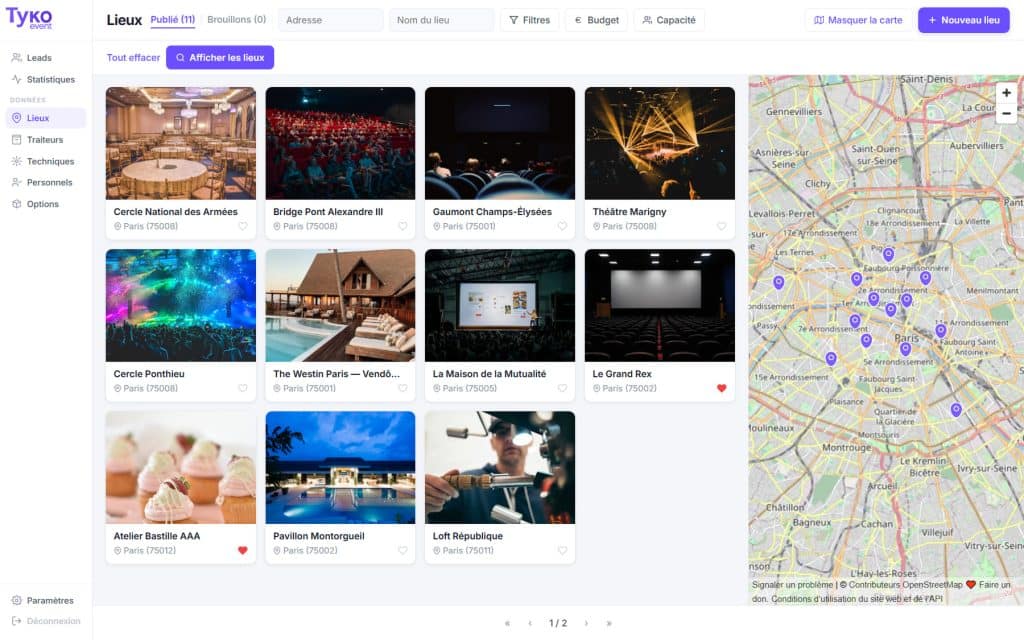Click Afficher les lieux button

[220, 57]
